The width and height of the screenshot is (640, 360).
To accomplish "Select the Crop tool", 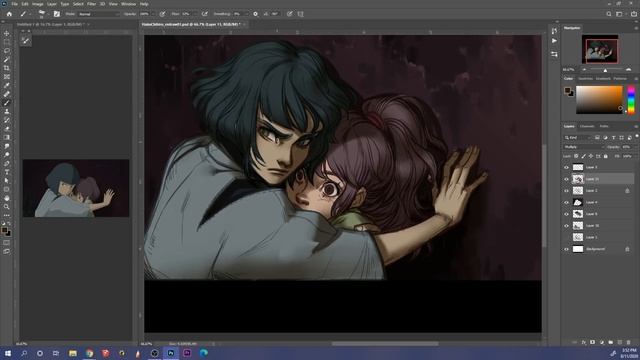I will pyautogui.click(x=7, y=68).
